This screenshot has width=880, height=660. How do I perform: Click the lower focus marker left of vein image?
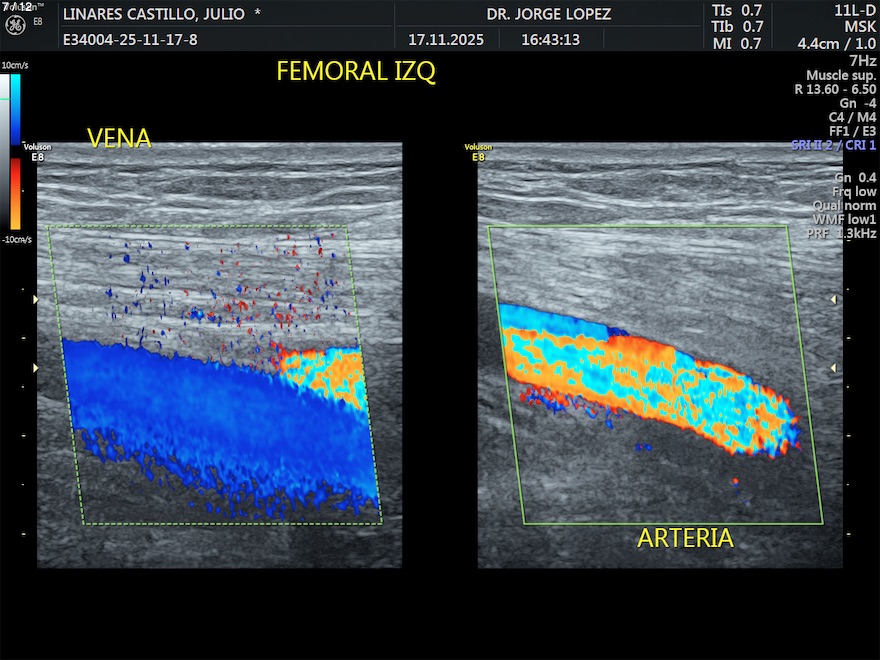tap(37, 369)
